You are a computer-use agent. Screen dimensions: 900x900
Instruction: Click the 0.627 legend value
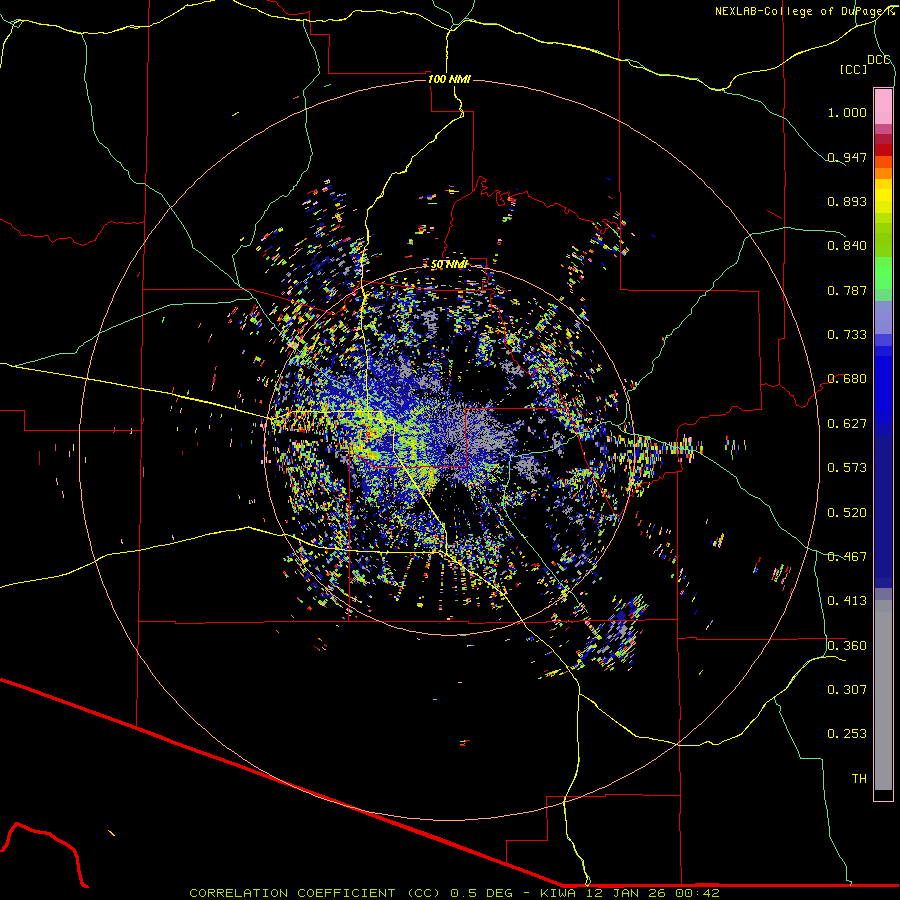point(847,424)
